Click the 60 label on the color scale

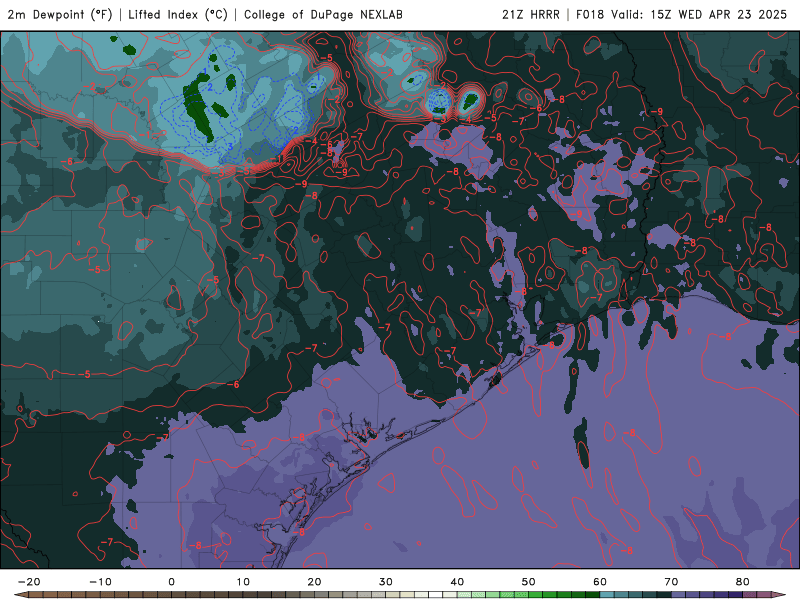coord(600,582)
